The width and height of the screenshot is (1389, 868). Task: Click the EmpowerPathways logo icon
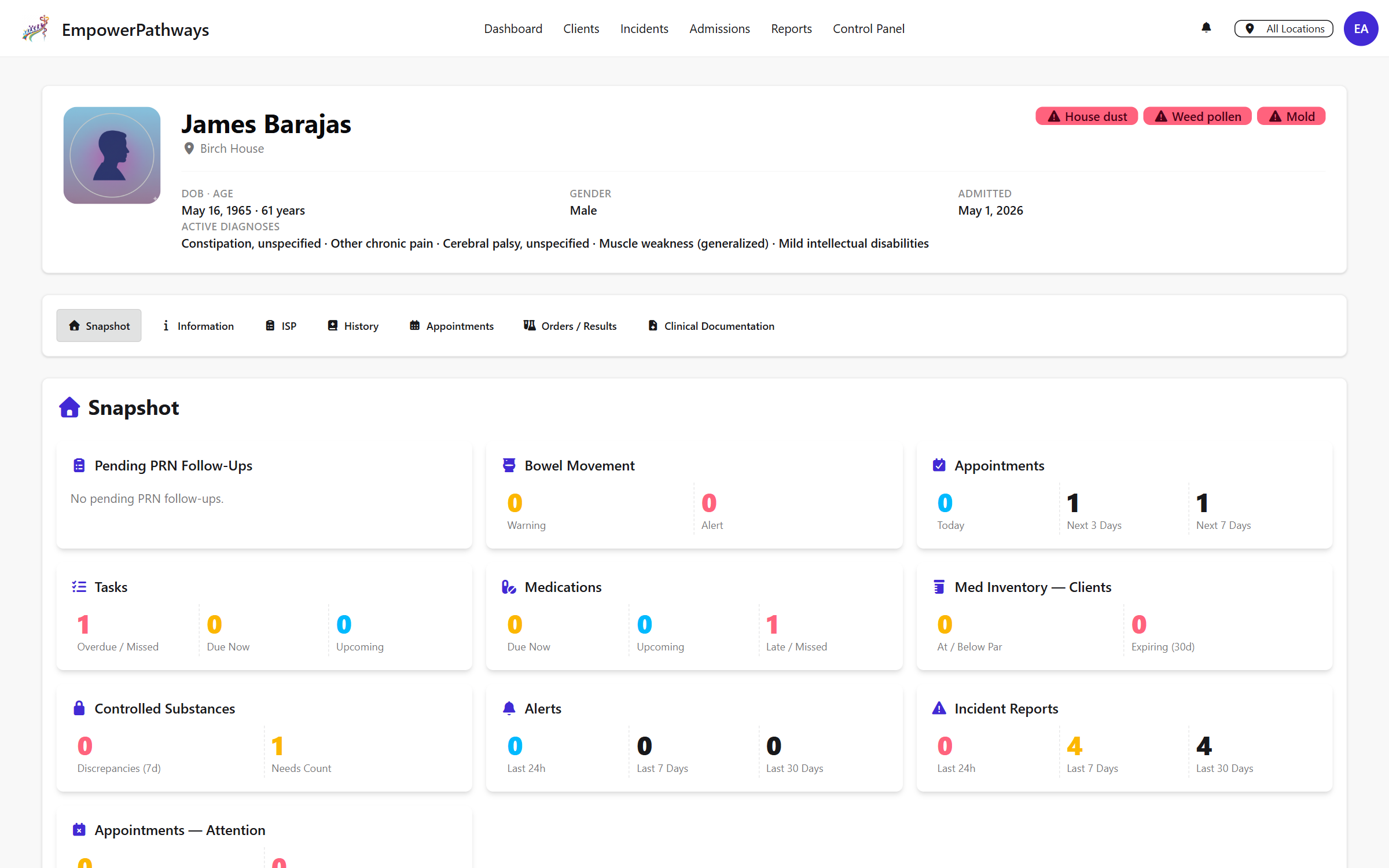36,28
